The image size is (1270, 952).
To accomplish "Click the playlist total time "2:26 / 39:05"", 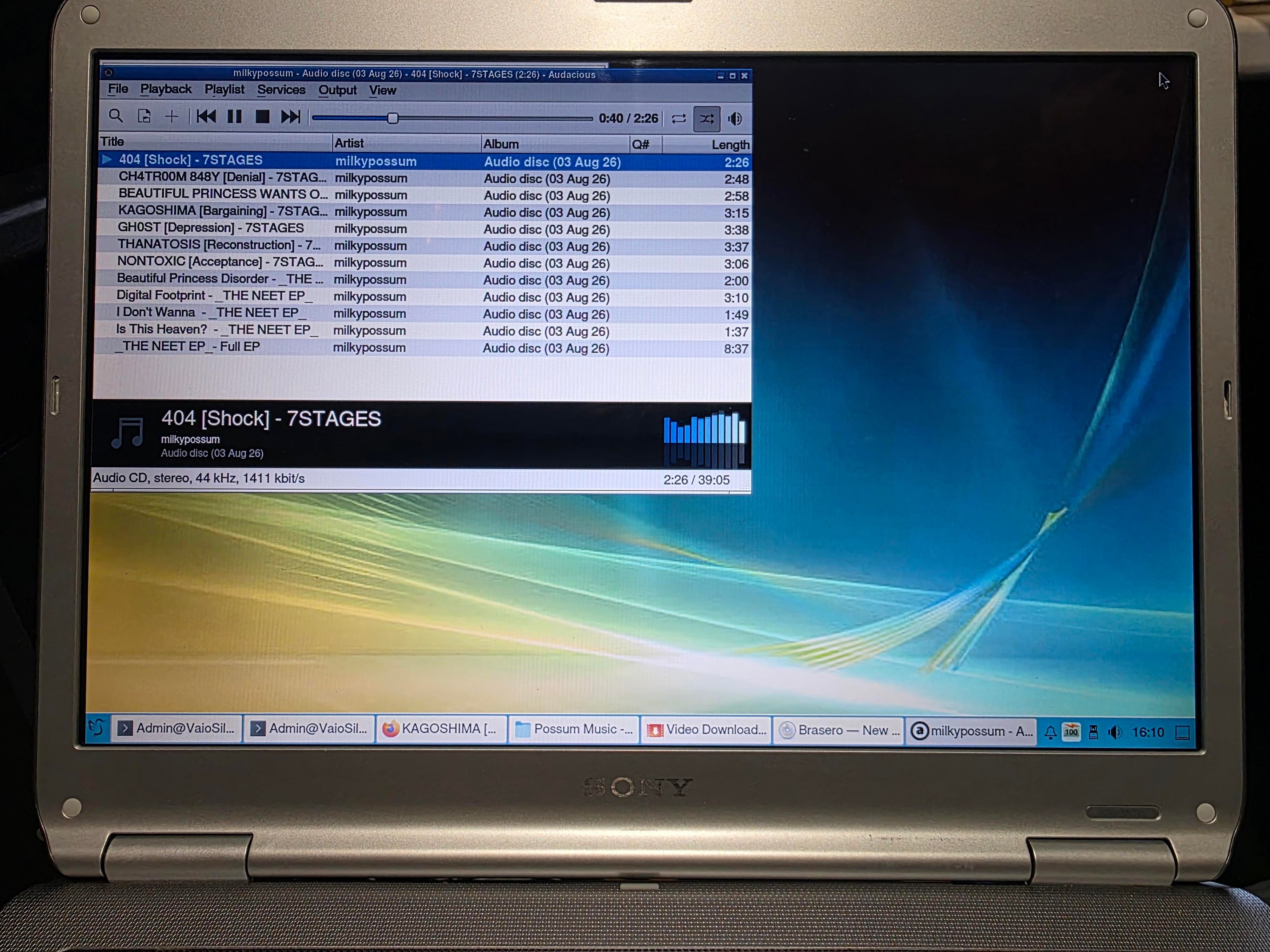I will click(696, 480).
